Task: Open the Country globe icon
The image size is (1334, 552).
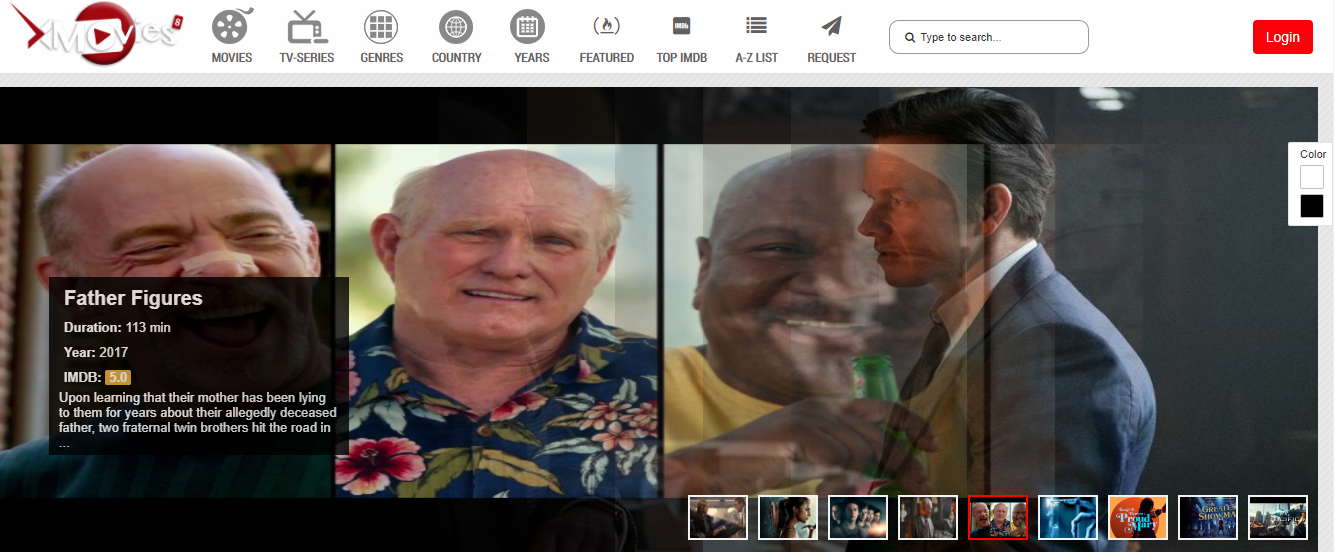Action: pyautogui.click(x=456, y=27)
